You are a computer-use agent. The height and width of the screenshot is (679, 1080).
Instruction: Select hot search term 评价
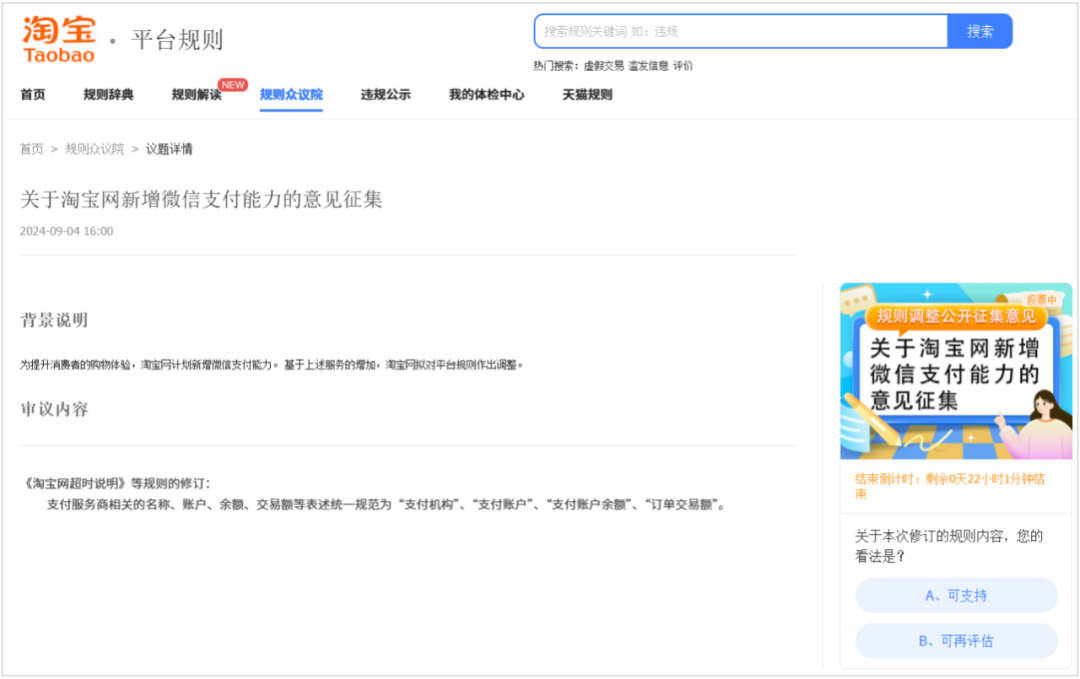(683, 65)
